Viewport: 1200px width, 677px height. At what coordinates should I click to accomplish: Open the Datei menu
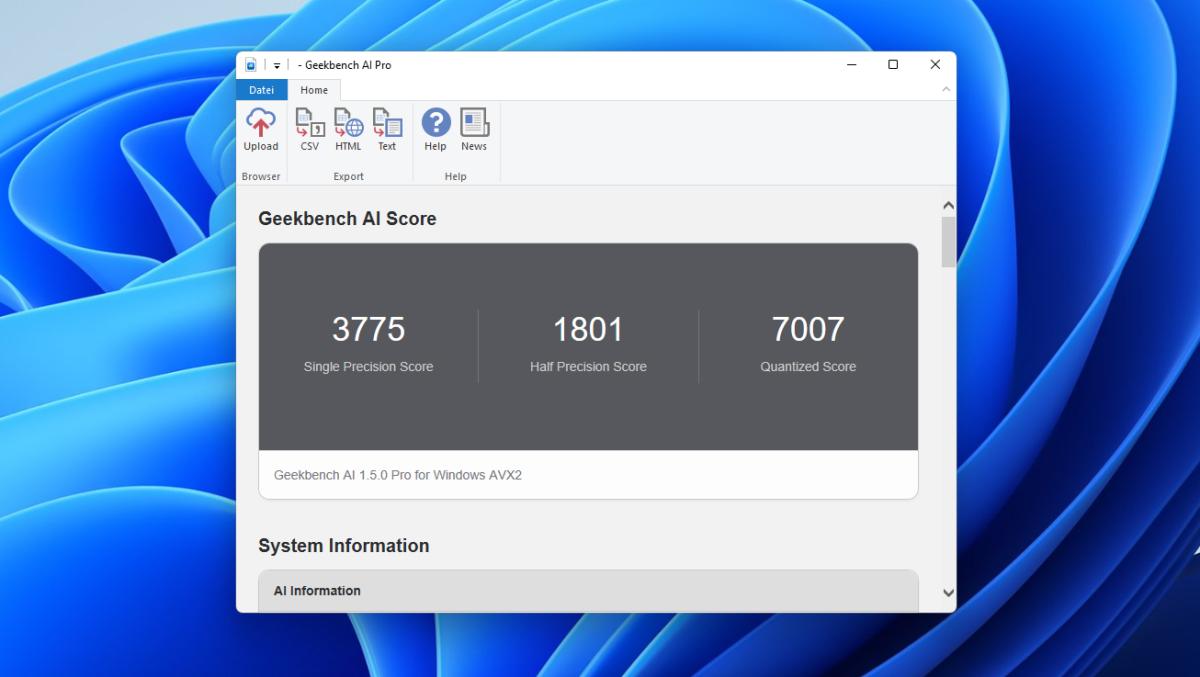pyautogui.click(x=261, y=89)
